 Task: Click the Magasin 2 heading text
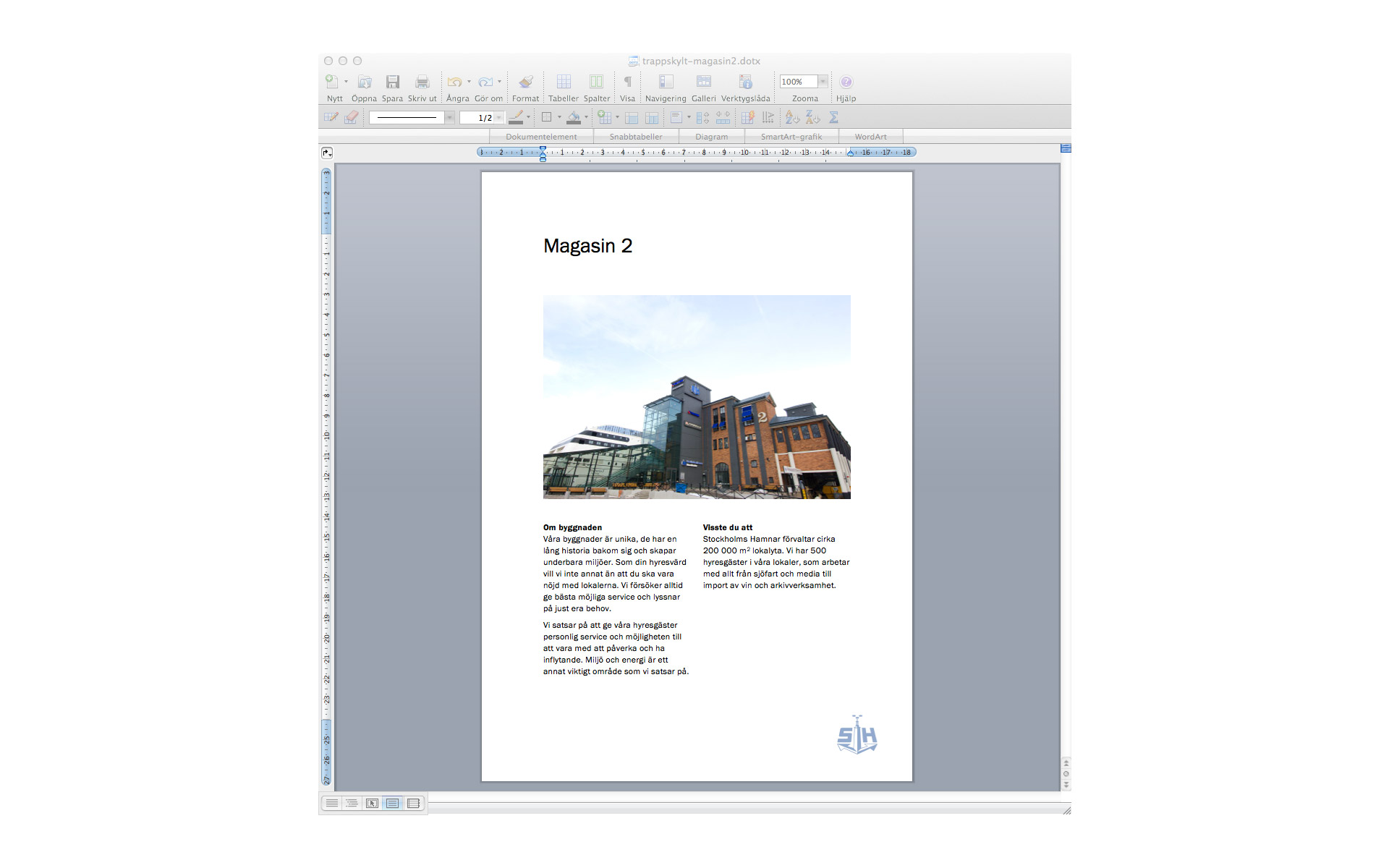pyautogui.click(x=587, y=246)
